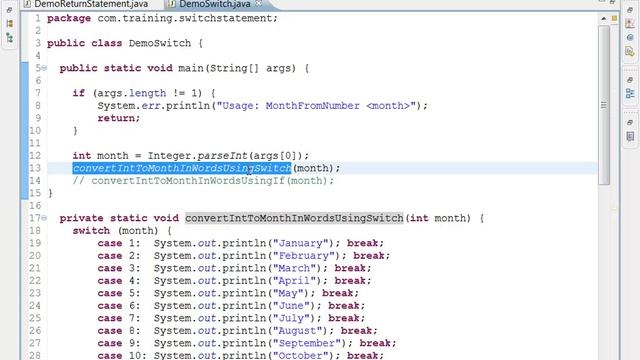Collapse the main method fold at line 5
The width and height of the screenshot is (640, 360).
[44, 68]
